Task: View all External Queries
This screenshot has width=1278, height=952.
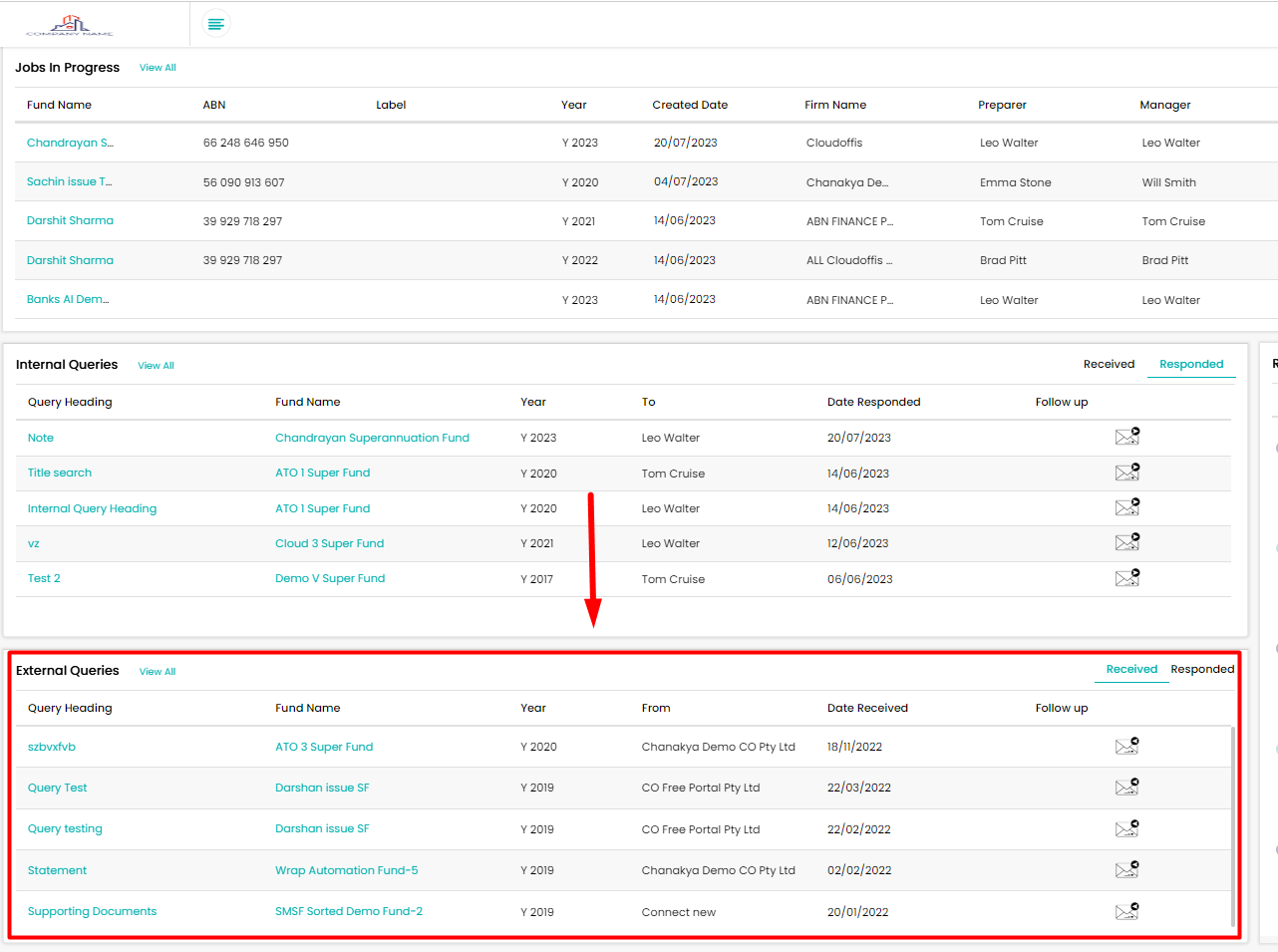Action: 158,672
